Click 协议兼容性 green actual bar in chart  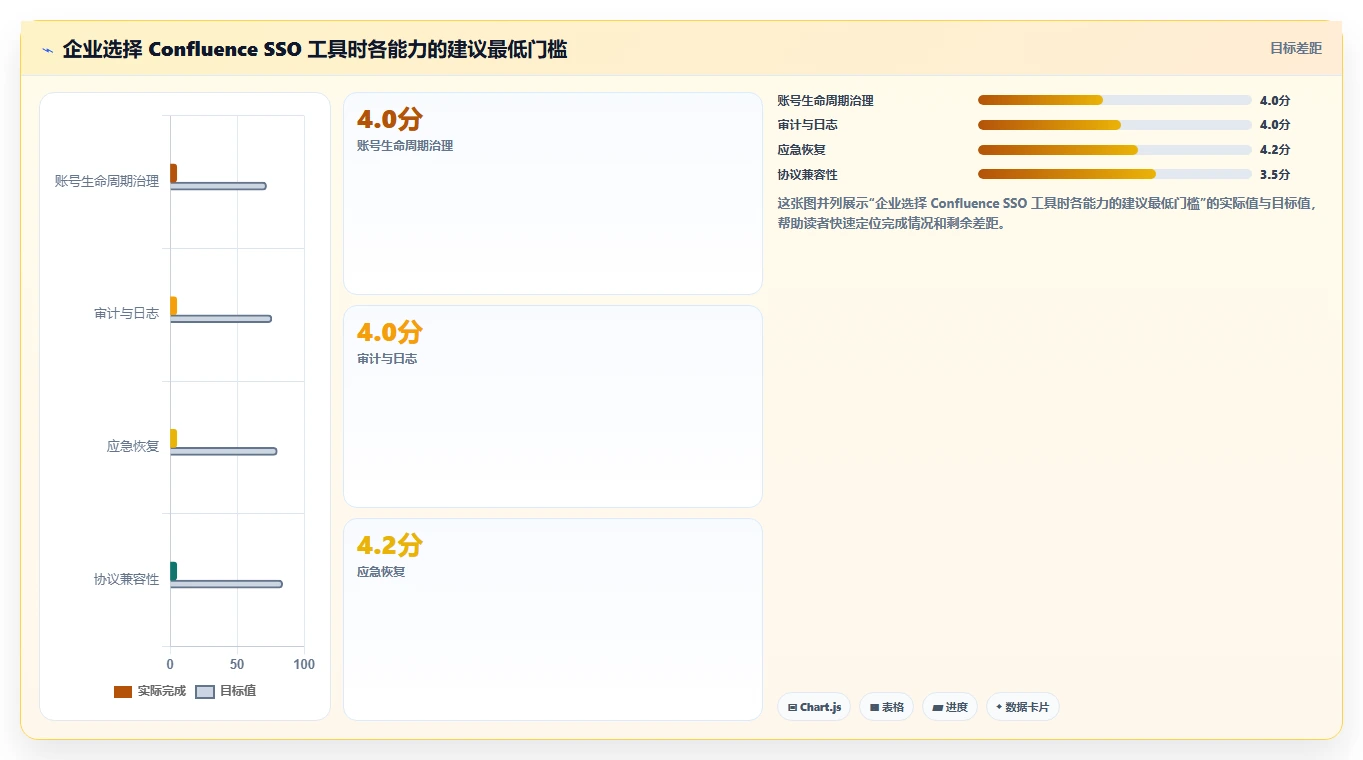pyautogui.click(x=173, y=571)
